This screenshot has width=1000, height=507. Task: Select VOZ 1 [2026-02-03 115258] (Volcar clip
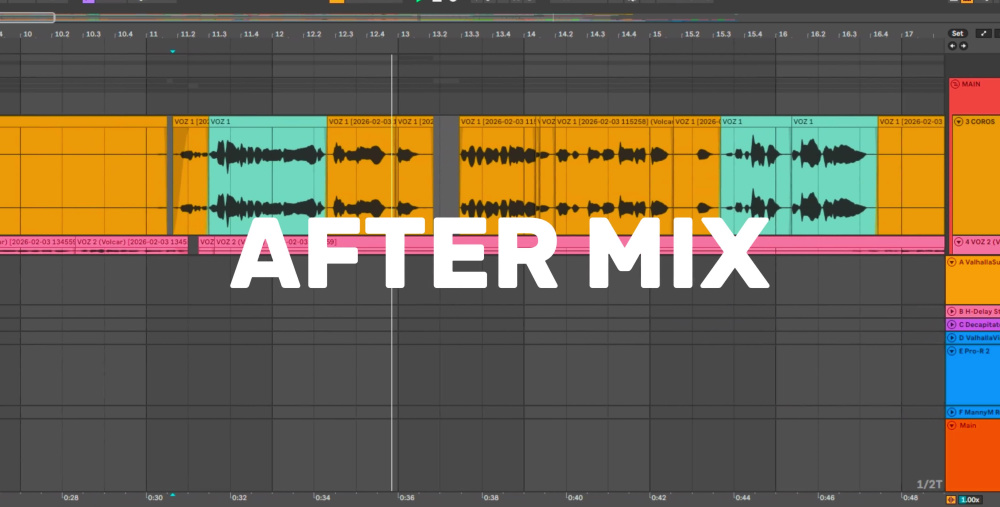click(614, 175)
